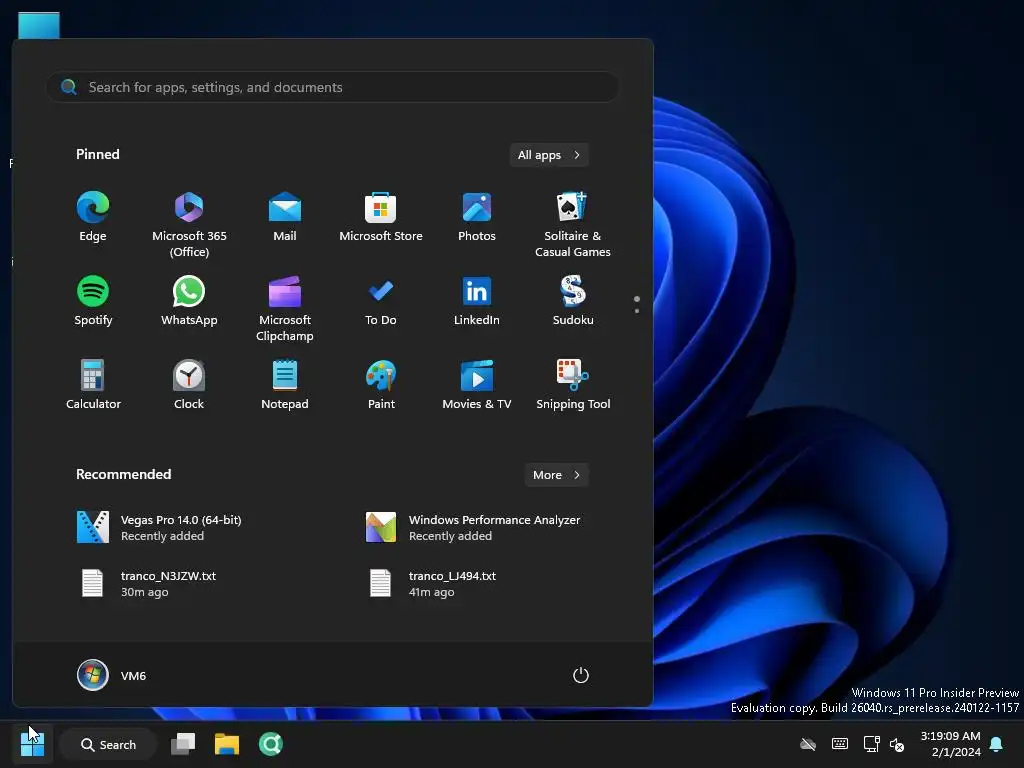This screenshot has width=1024, height=768.
Task: Click the Windows Start button on taskbar
Action: tap(32, 744)
